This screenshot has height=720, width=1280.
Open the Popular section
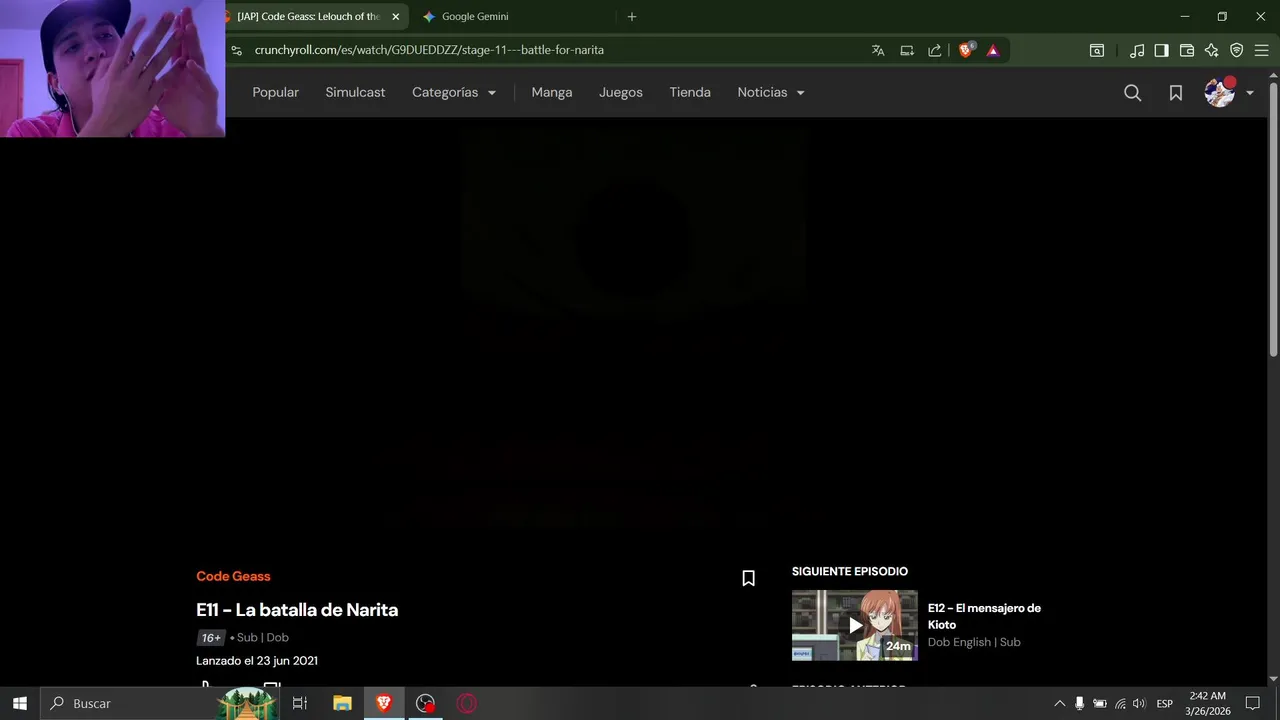[275, 92]
